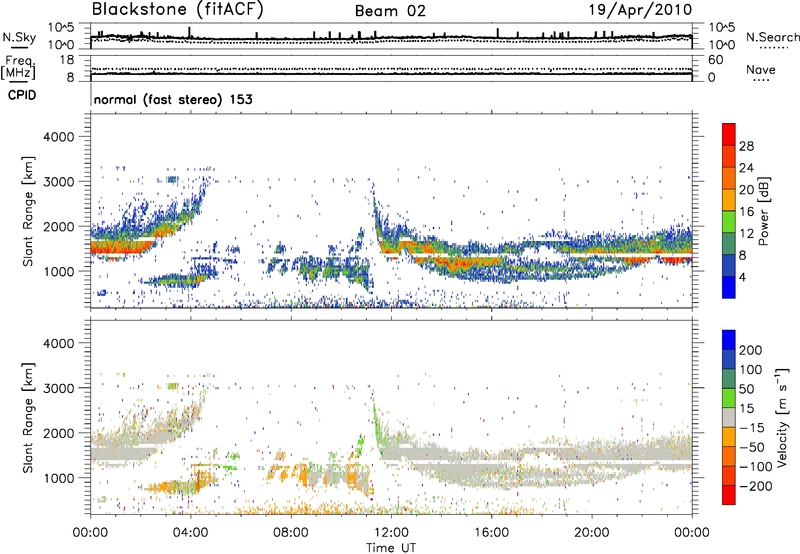The image size is (800, 554).
Task: Click the right '10^0' noise axis label
Action: click(x=721, y=44)
